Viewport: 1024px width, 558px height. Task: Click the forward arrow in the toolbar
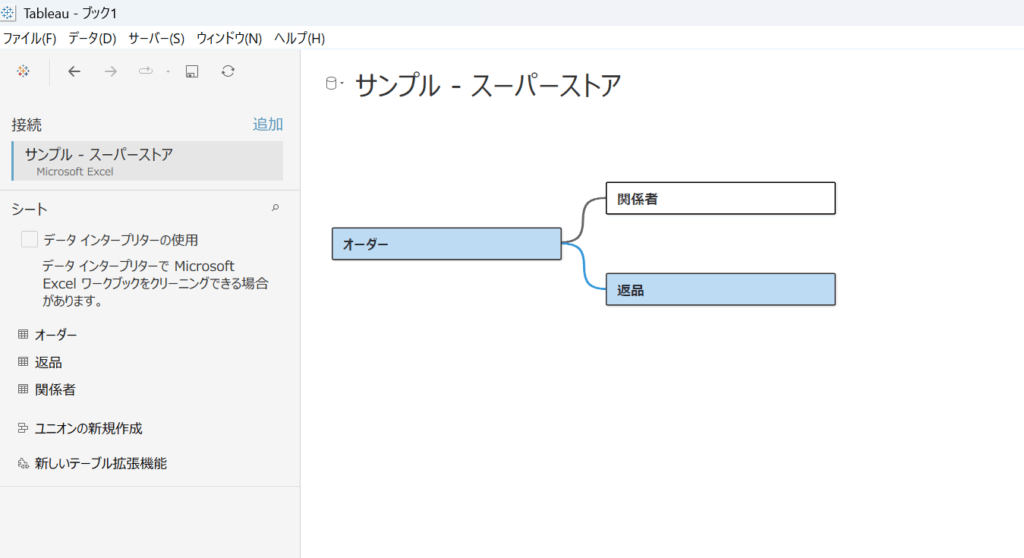pyautogui.click(x=111, y=71)
